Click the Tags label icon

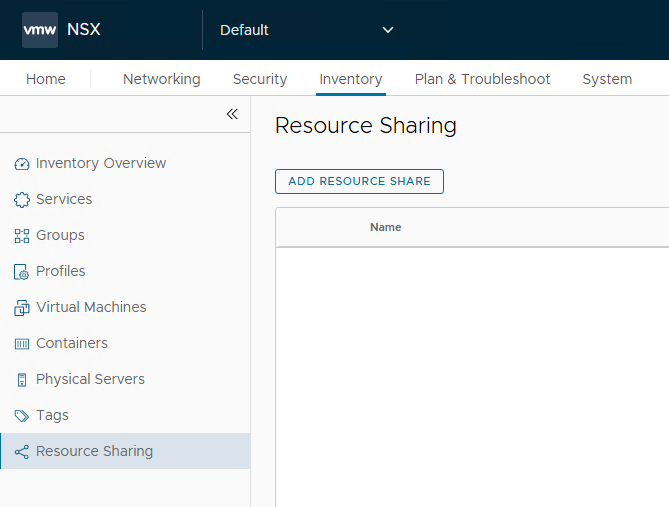pos(22,416)
